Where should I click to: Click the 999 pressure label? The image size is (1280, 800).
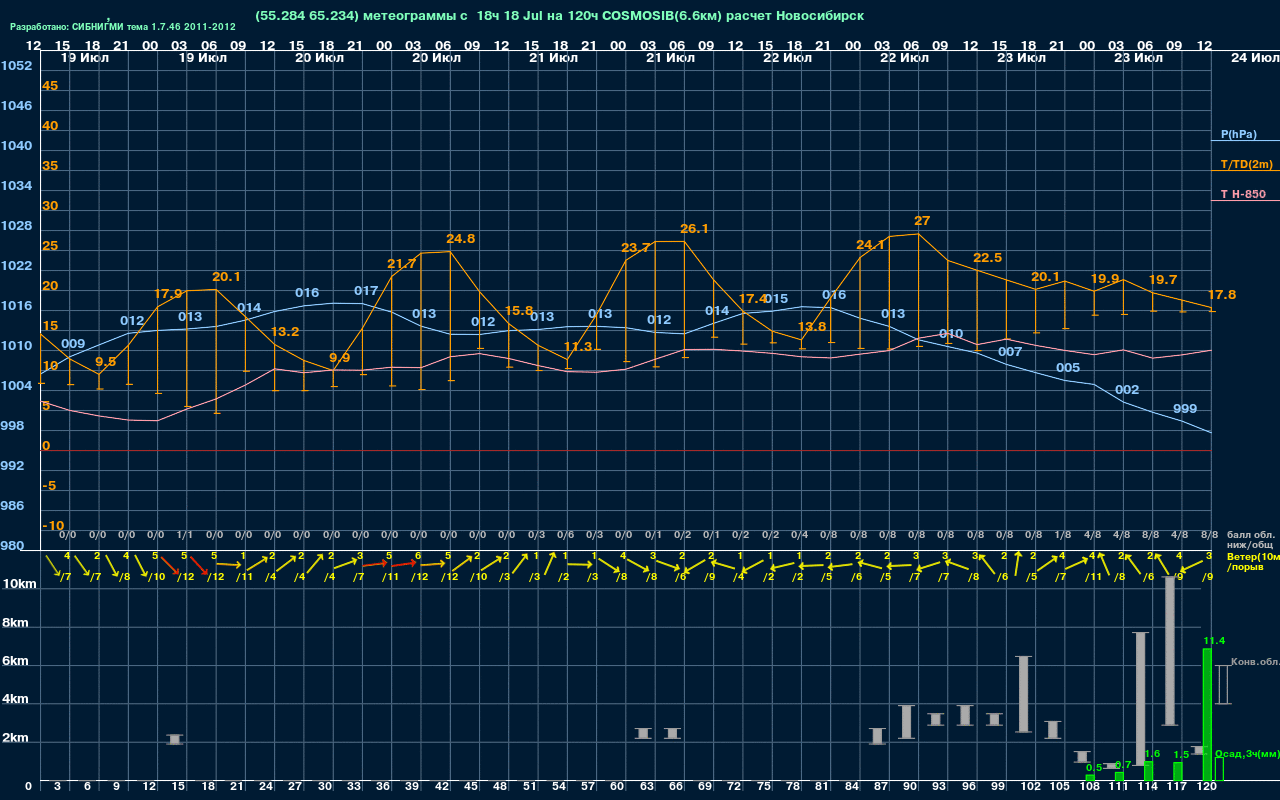click(x=1185, y=409)
